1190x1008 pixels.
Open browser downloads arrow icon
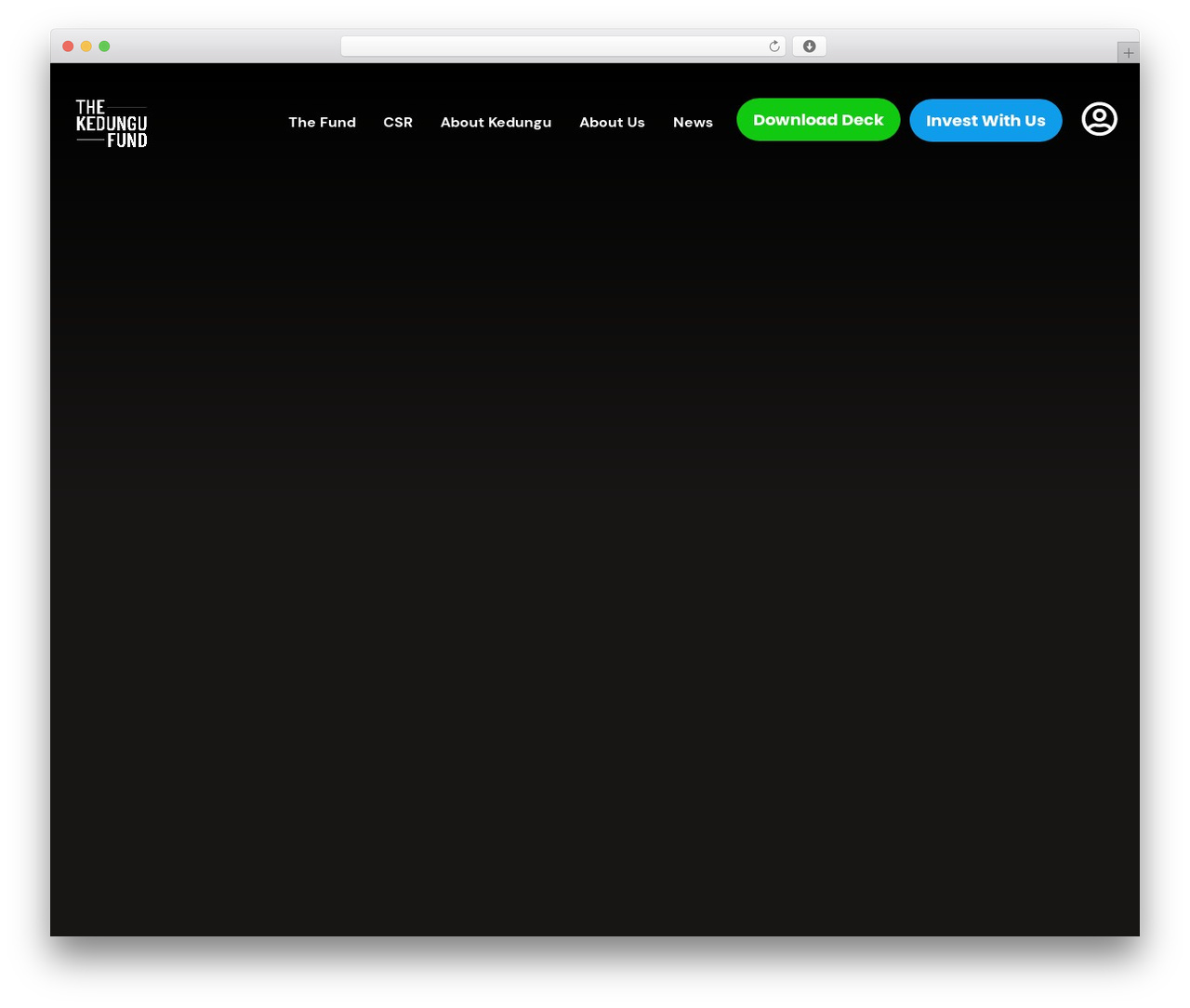pyautogui.click(x=809, y=46)
